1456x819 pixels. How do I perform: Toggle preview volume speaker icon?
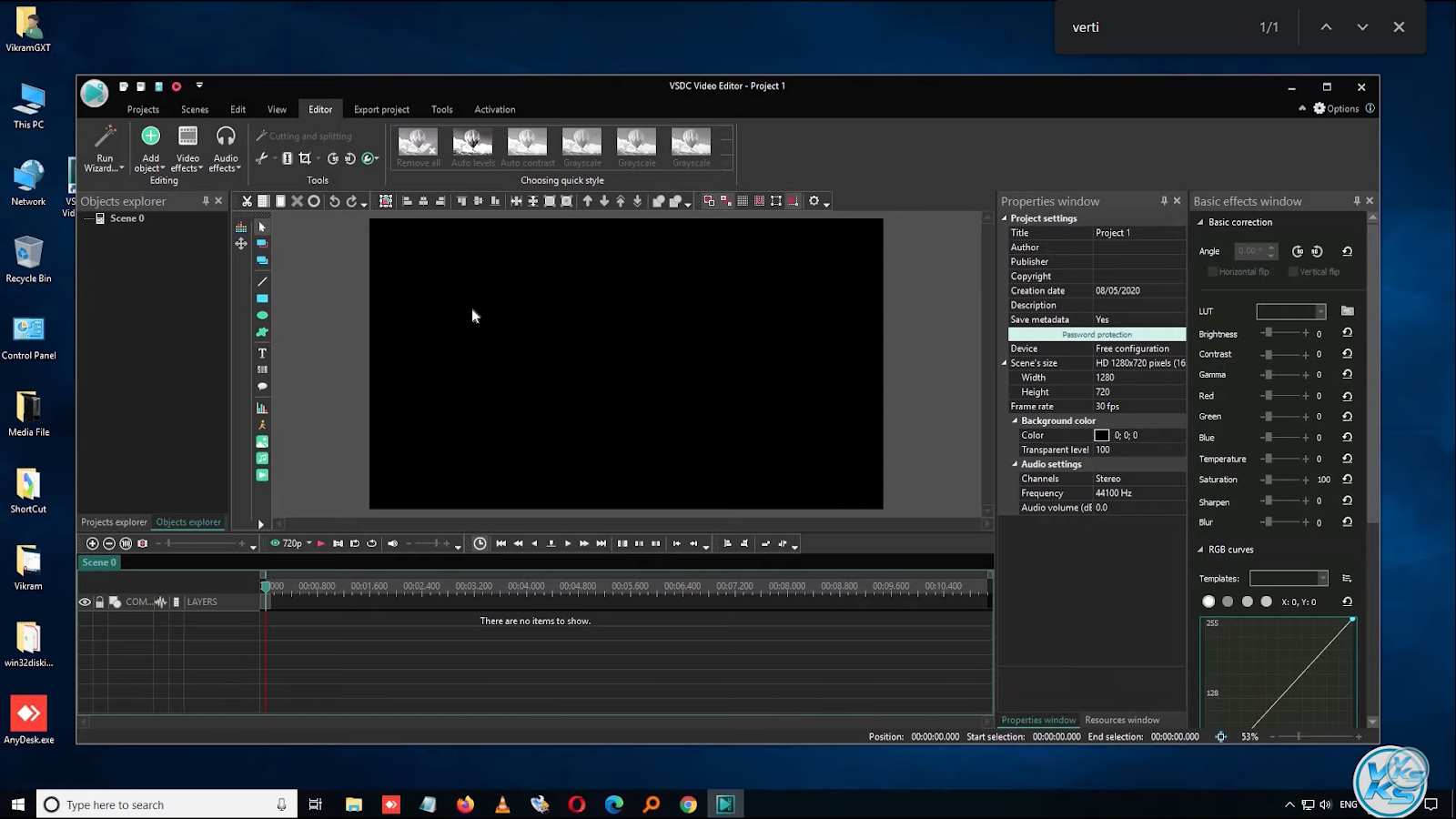[393, 543]
